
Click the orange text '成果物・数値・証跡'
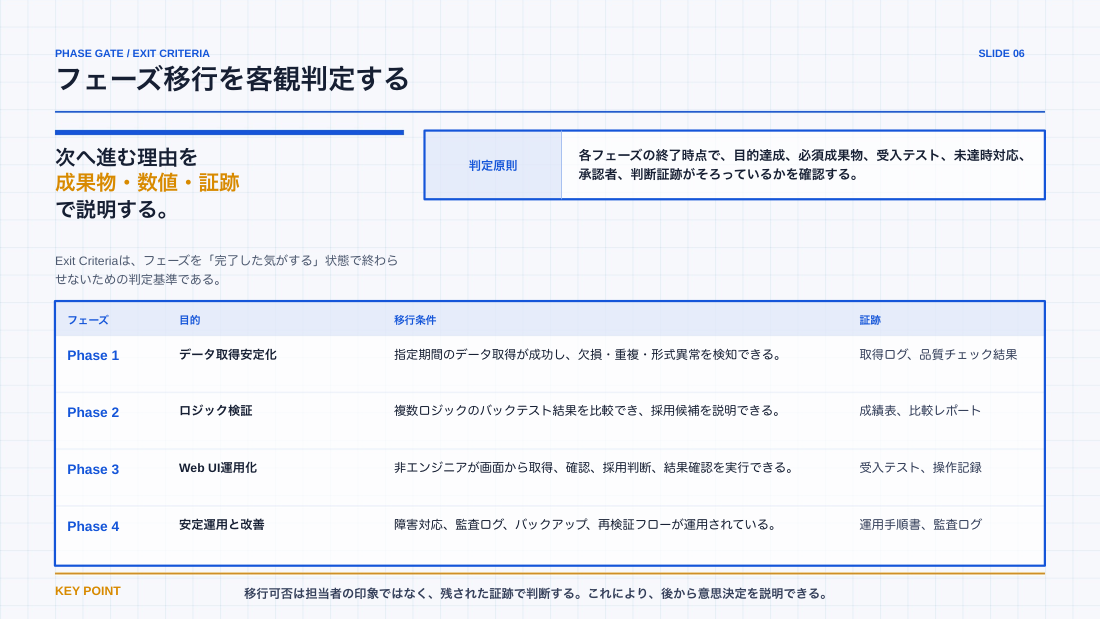147,182
